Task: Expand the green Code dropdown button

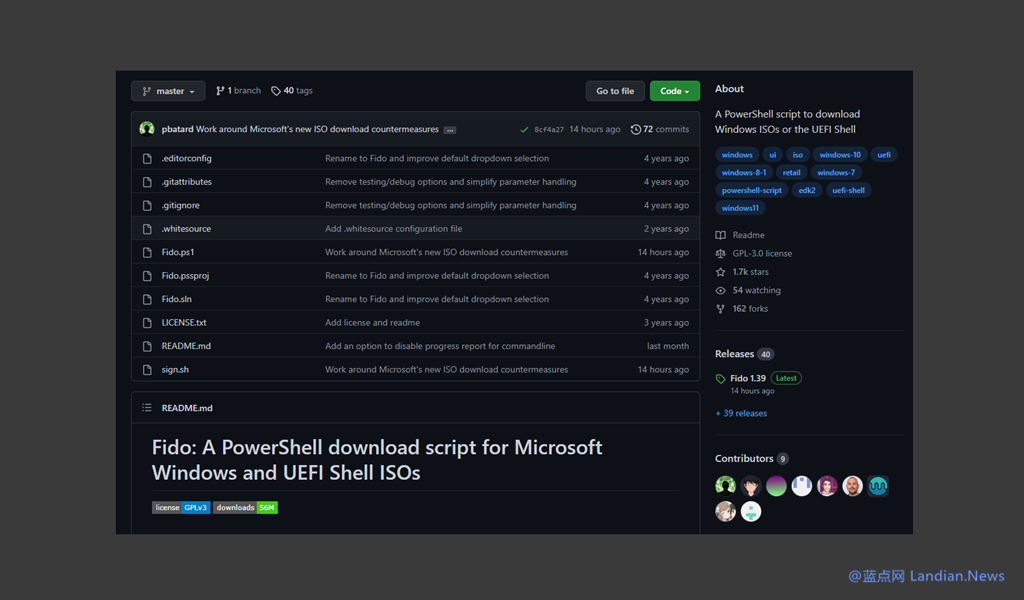Action: (674, 91)
